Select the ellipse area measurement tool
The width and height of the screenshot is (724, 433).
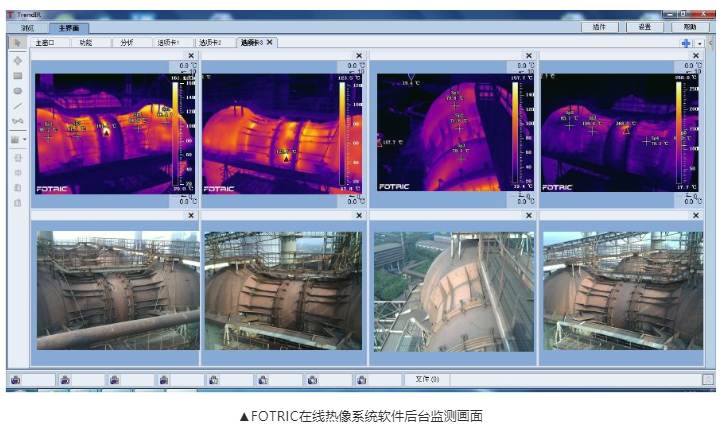pyautogui.click(x=17, y=91)
